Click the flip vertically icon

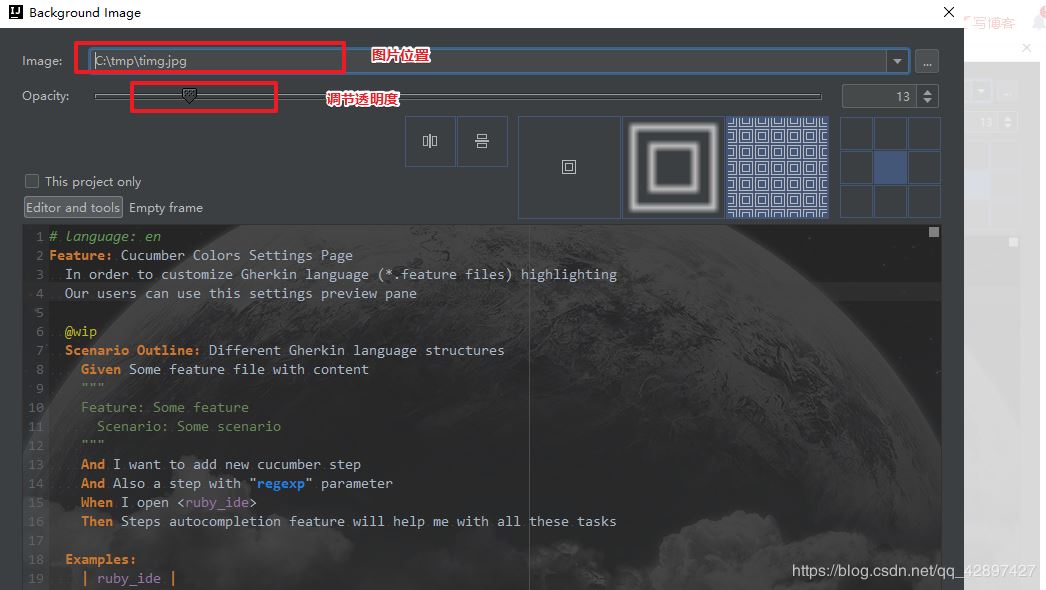coord(482,141)
